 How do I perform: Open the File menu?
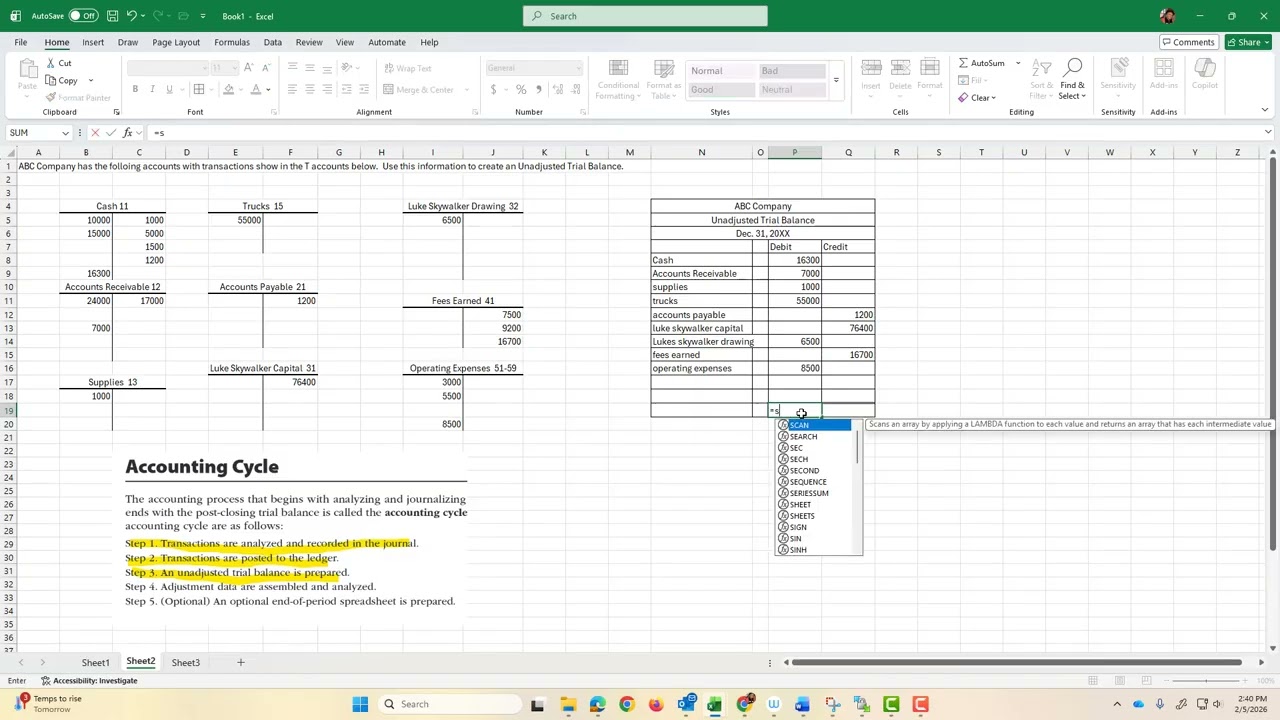(x=20, y=42)
